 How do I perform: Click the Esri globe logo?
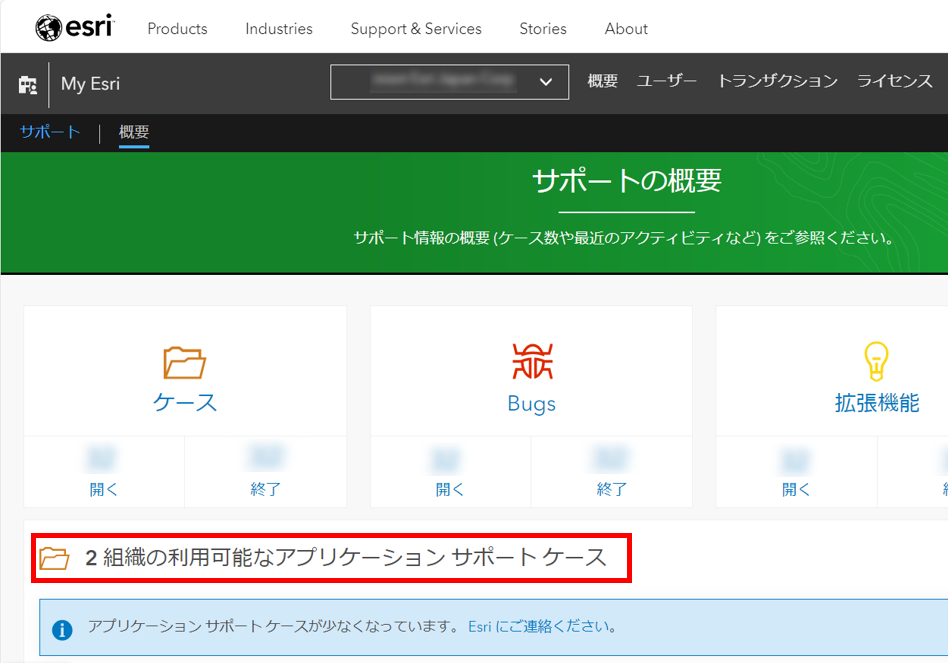(x=48, y=28)
